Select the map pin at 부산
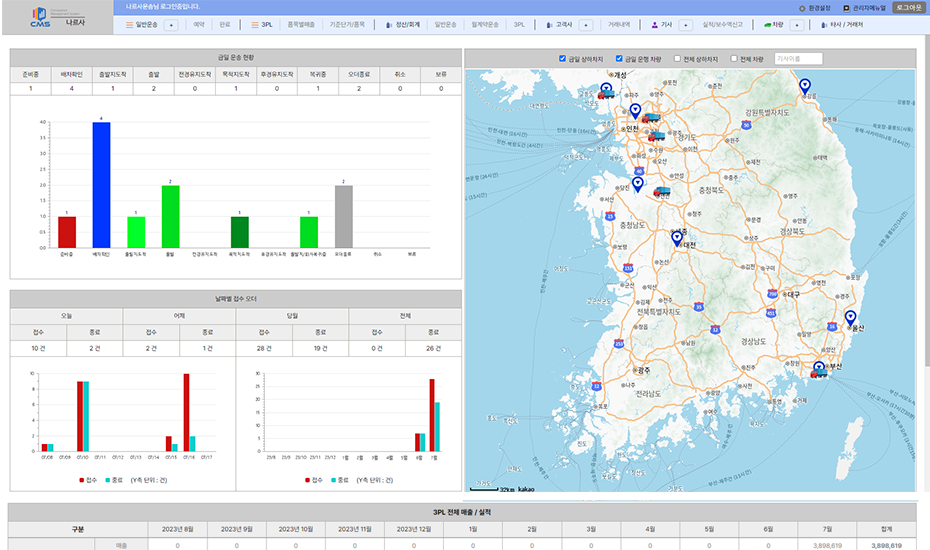This screenshot has height=550, width=930. coord(819,367)
